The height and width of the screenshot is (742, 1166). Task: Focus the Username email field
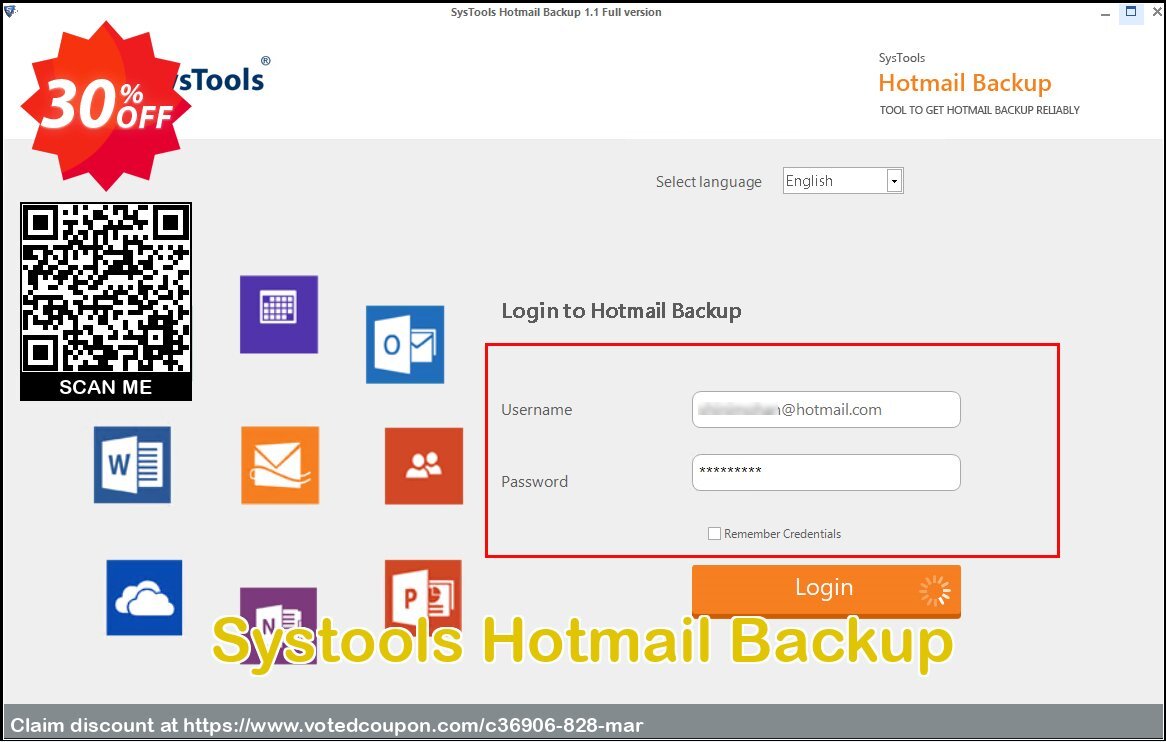click(x=826, y=410)
